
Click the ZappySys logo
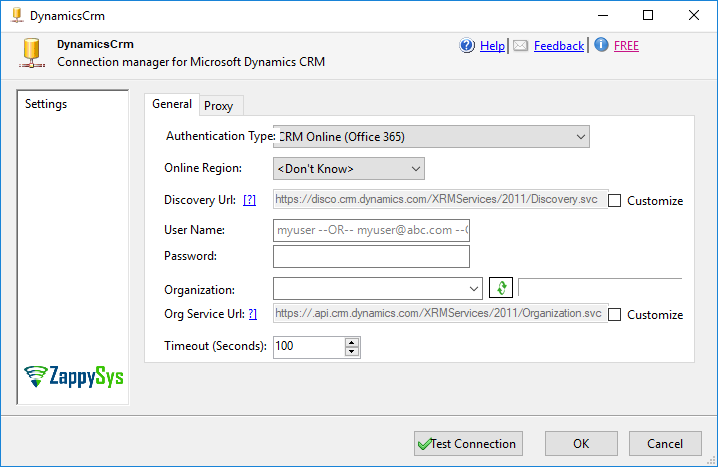click(x=74, y=376)
